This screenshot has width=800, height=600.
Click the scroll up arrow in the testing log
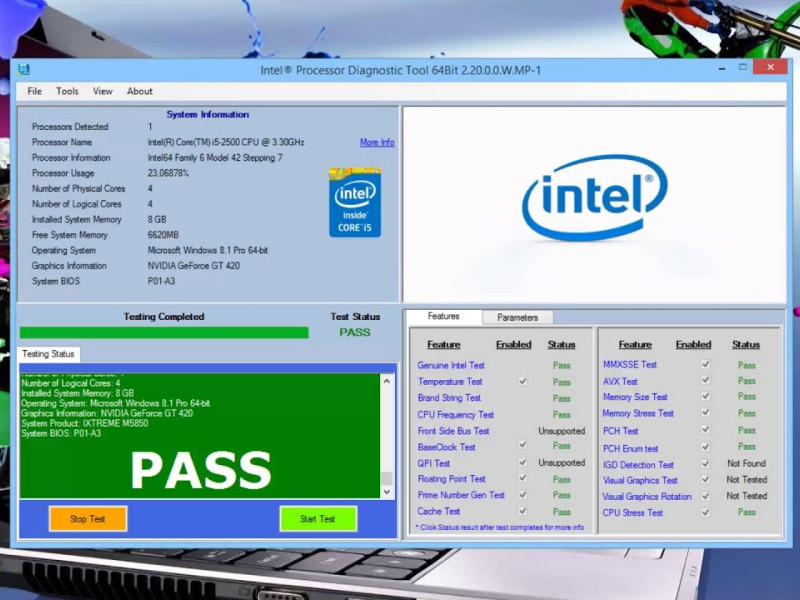(387, 381)
